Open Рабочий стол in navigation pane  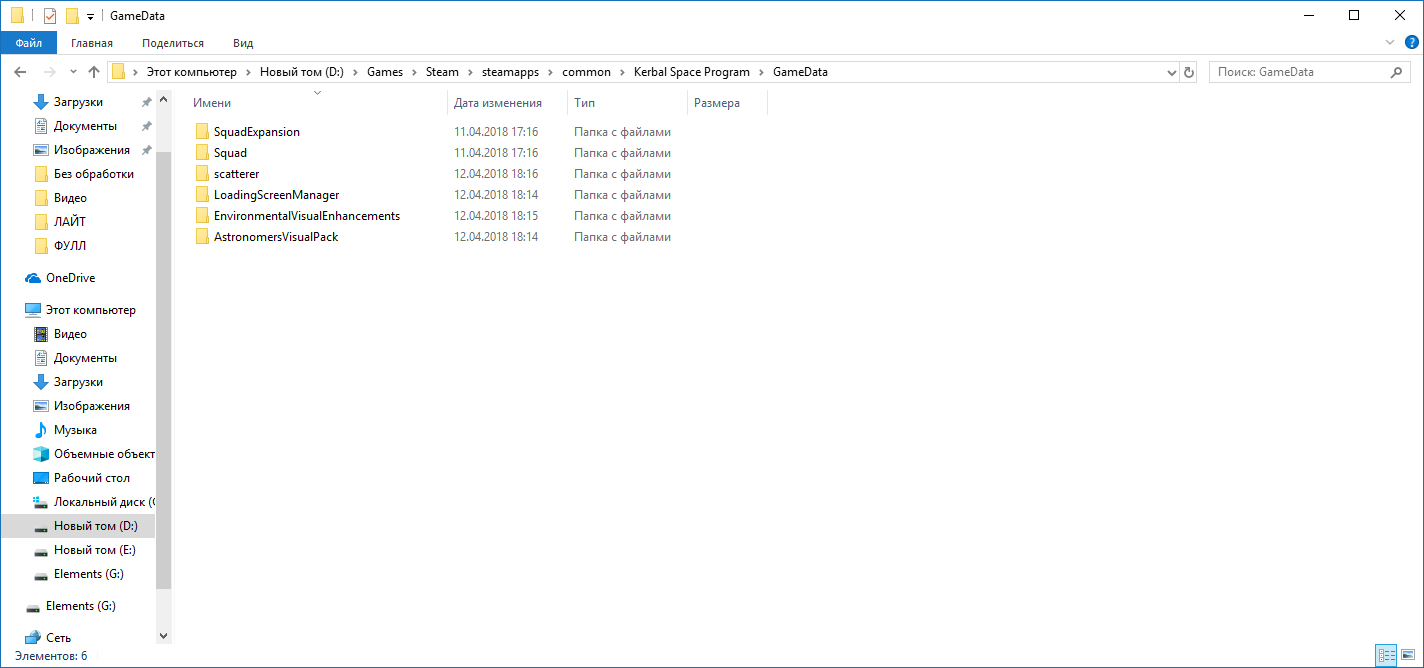pyautogui.click(x=92, y=478)
